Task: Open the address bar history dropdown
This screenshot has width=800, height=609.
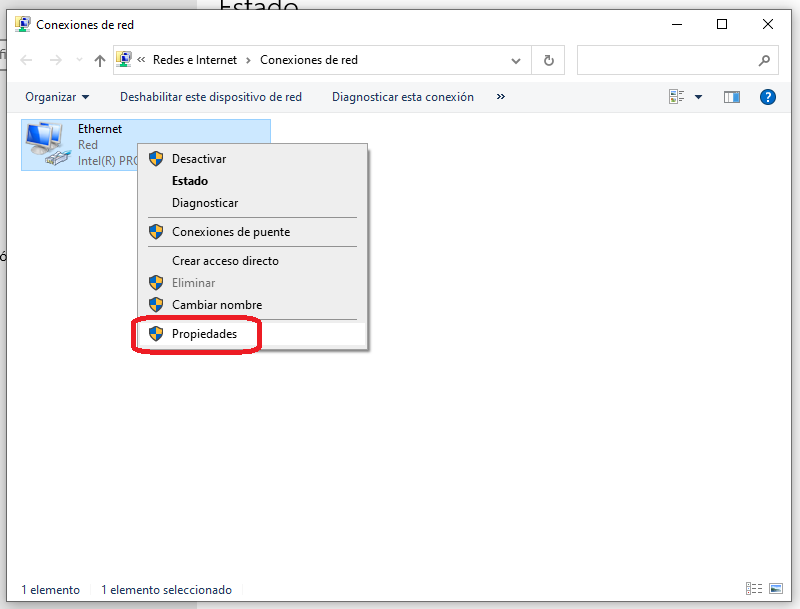Action: [516, 60]
